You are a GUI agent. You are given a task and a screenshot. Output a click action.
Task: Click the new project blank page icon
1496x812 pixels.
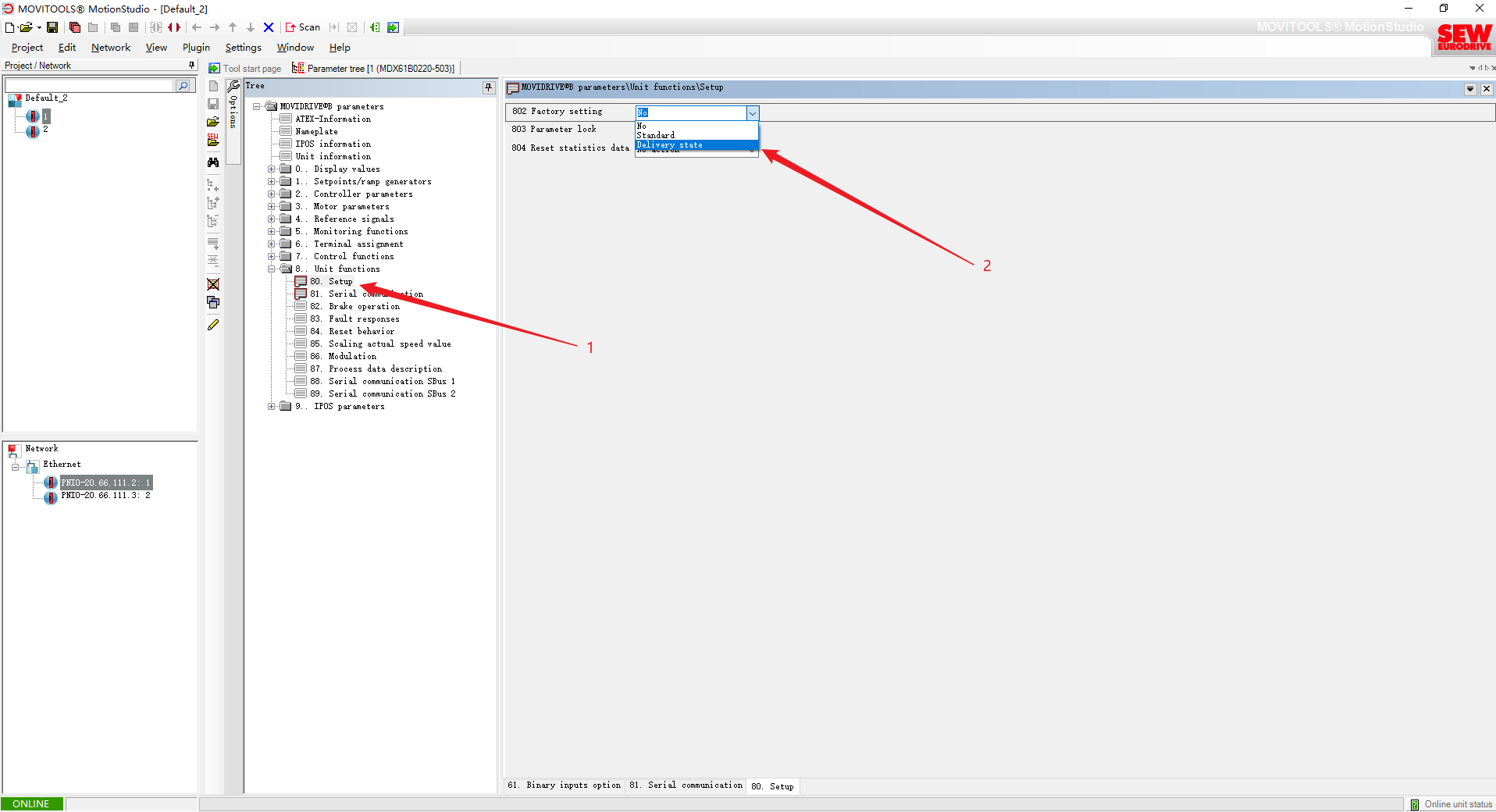pos(9,27)
